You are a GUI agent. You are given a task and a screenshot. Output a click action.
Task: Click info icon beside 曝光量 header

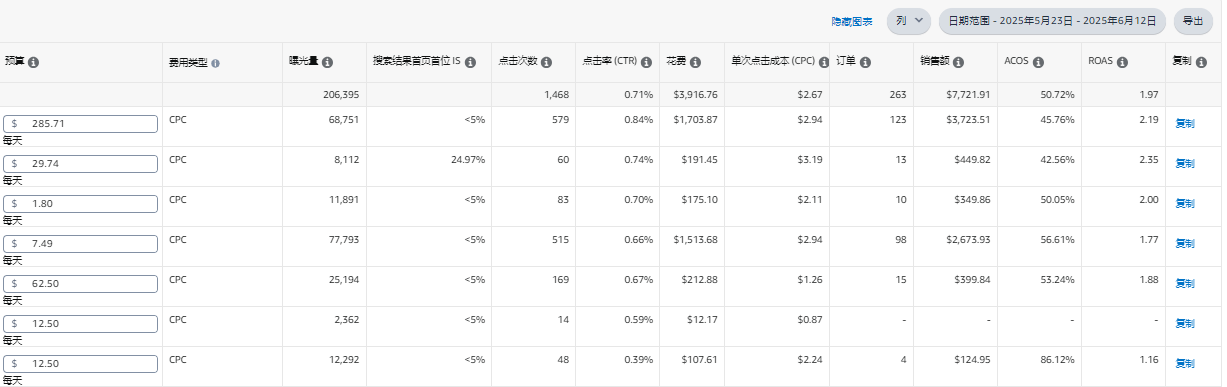tap(328, 62)
